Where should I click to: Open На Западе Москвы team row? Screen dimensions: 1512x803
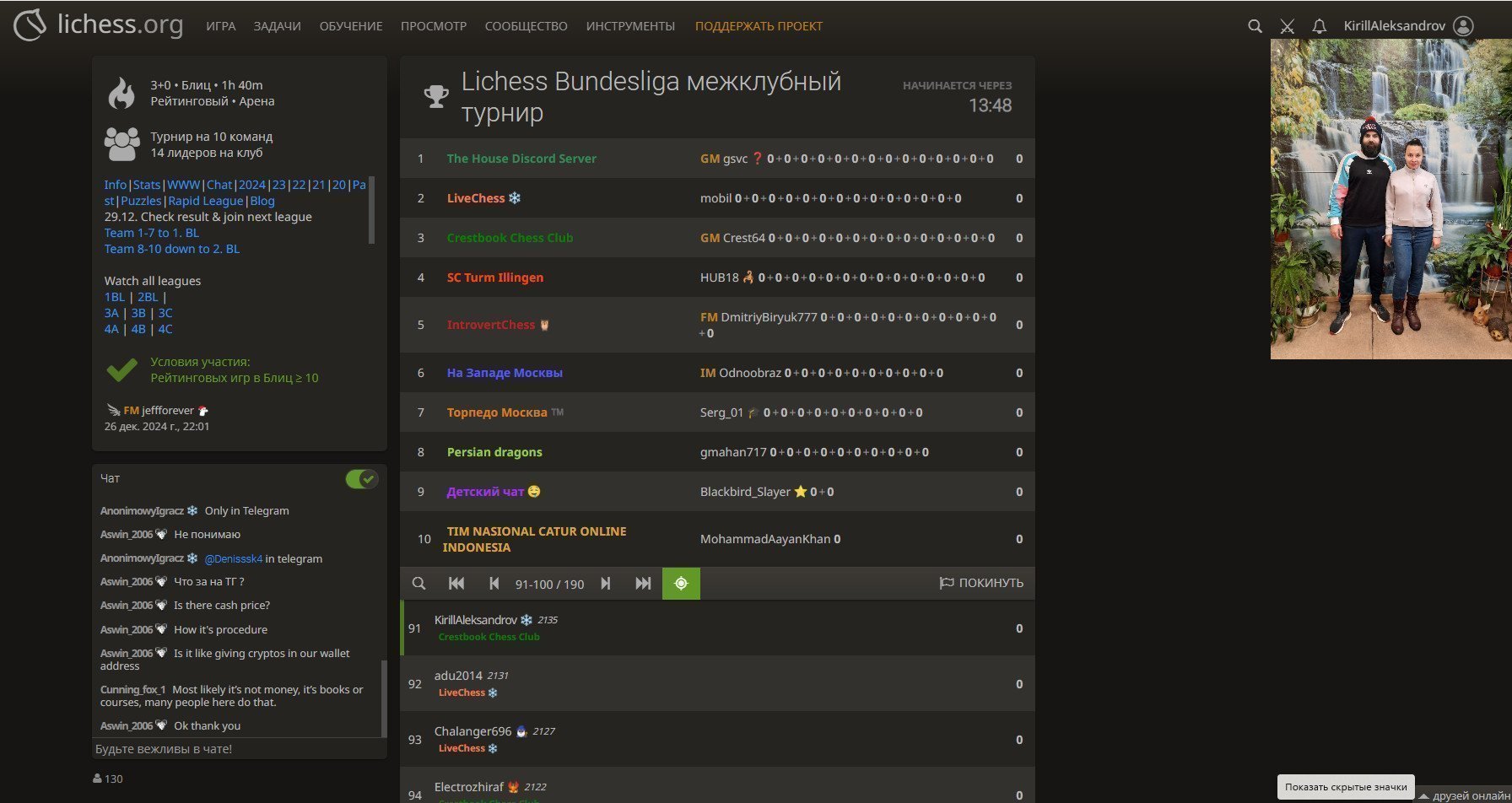click(717, 373)
